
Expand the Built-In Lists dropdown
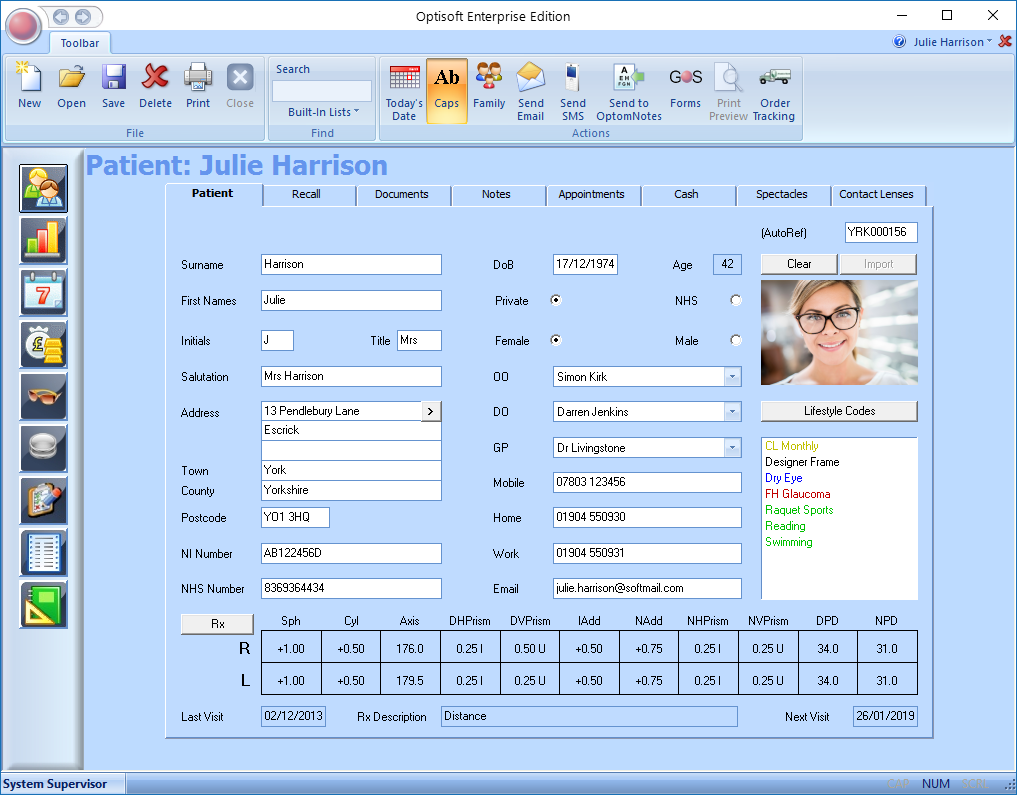pos(323,112)
